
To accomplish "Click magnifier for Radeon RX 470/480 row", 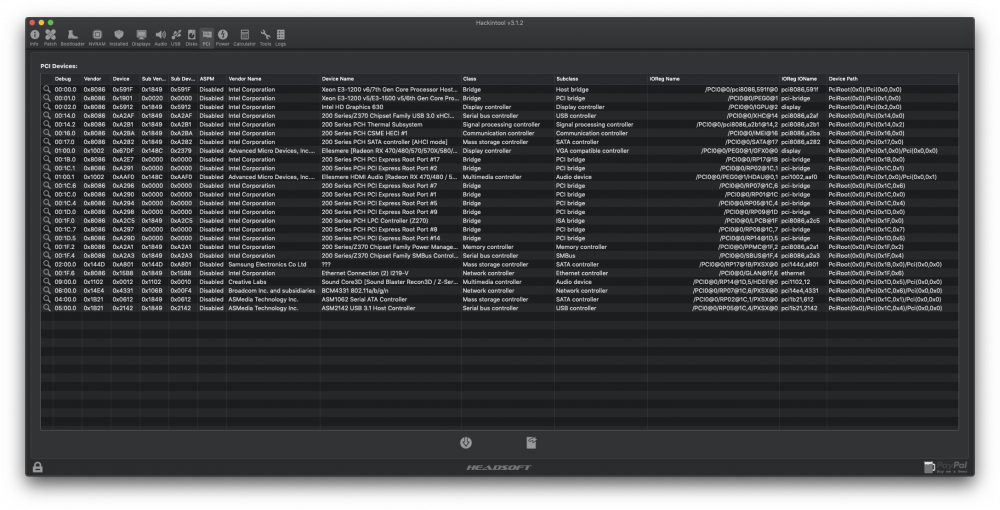I will point(47,150).
